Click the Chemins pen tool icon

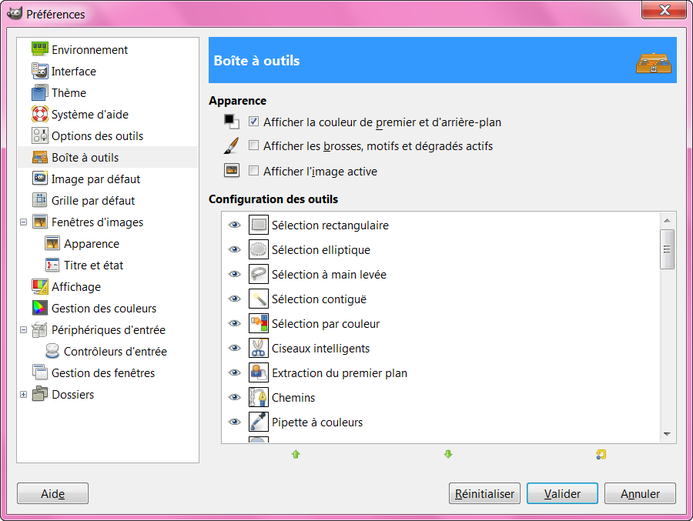coord(259,397)
